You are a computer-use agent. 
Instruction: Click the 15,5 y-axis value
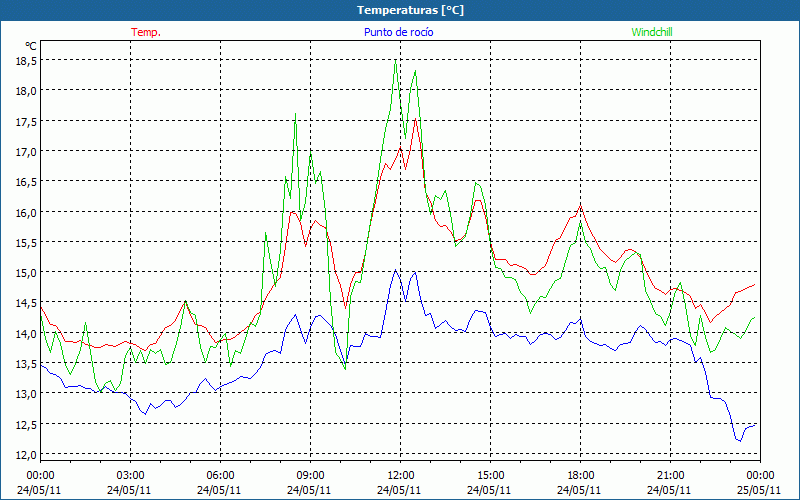point(26,242)
